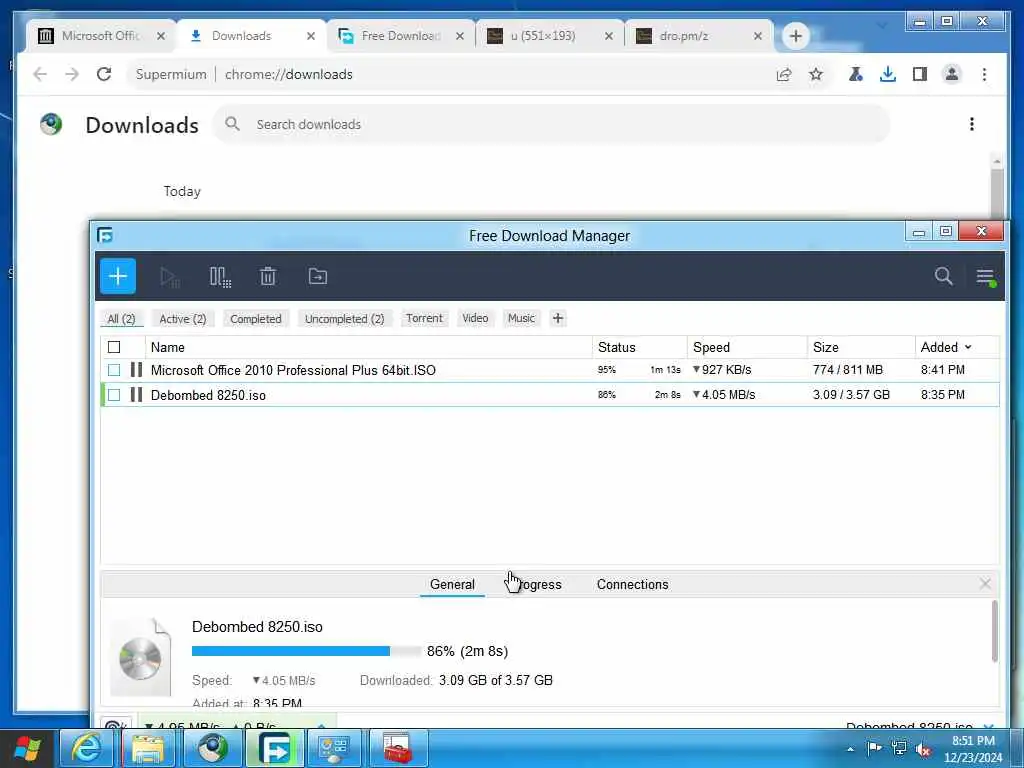
Task: Toggle the browser side panel icon
Action: 920,74
